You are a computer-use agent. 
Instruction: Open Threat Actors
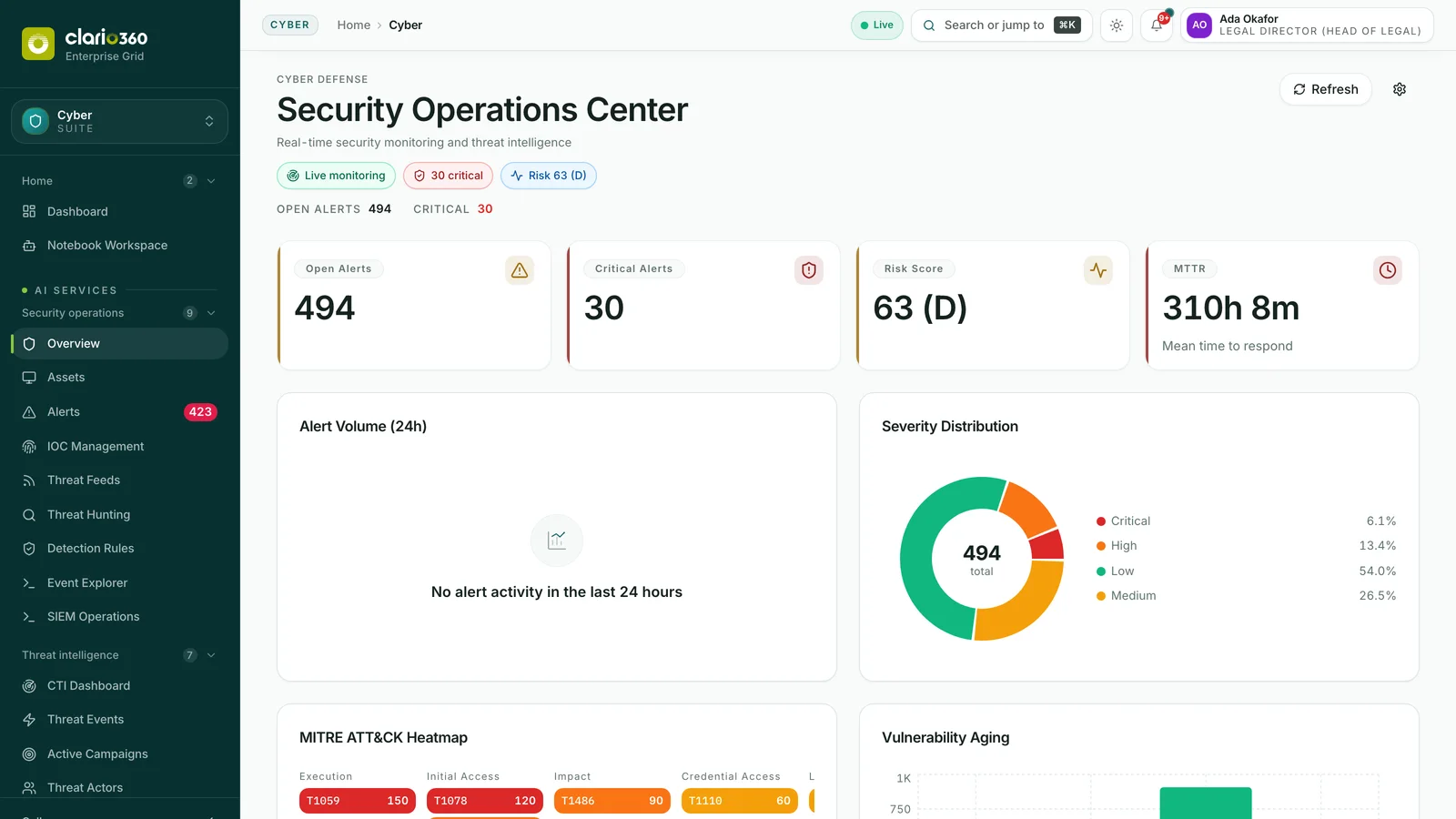pos(119,788)
